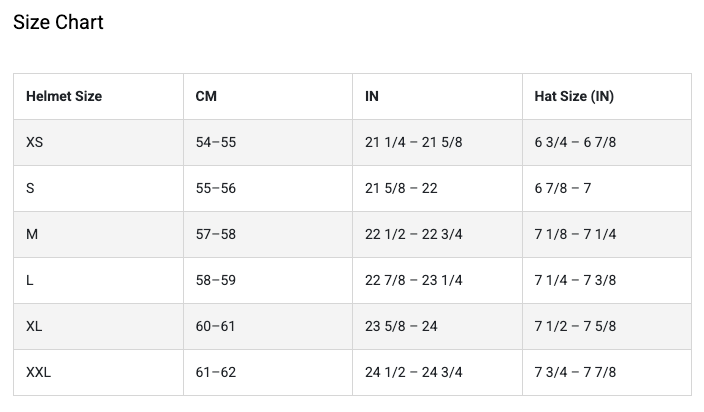Screen dimensions: 704x412
Task: Click the XS helmet size cell
Action: click(x=35, y=143)
